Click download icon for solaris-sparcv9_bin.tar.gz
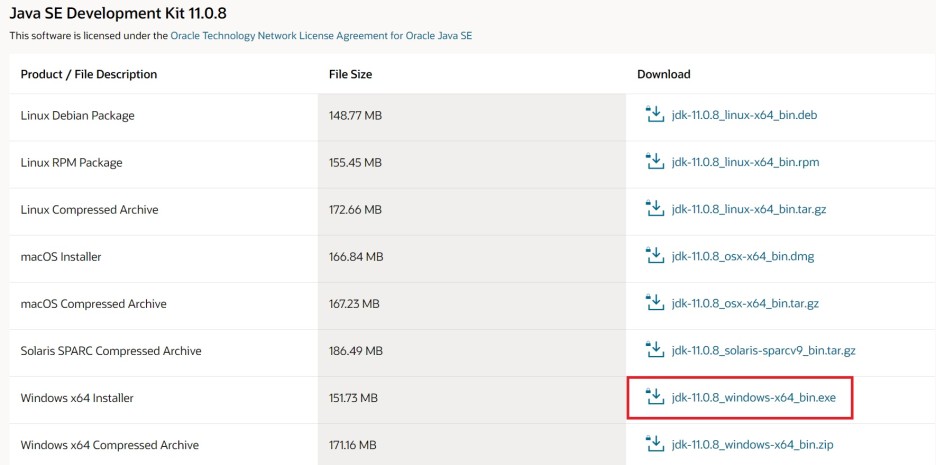The height and width of the screenshot is (465, 936). (655, 350)
